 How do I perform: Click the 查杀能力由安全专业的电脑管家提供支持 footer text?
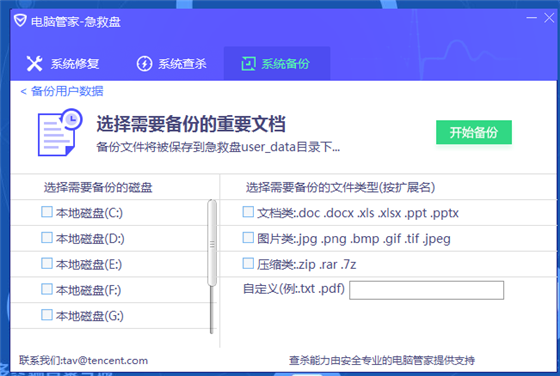[x=382, y=361]
